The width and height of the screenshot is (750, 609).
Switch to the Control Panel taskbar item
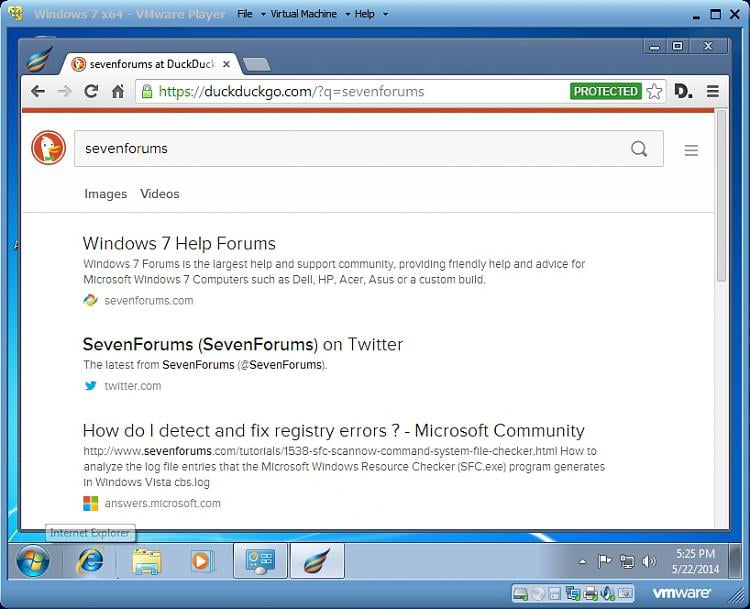(x=260, y=561)
